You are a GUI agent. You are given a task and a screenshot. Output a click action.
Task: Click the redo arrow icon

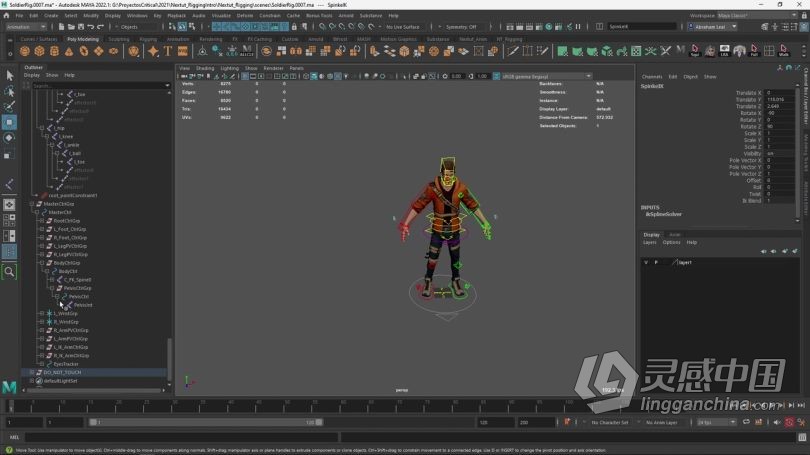click(100, 26)
